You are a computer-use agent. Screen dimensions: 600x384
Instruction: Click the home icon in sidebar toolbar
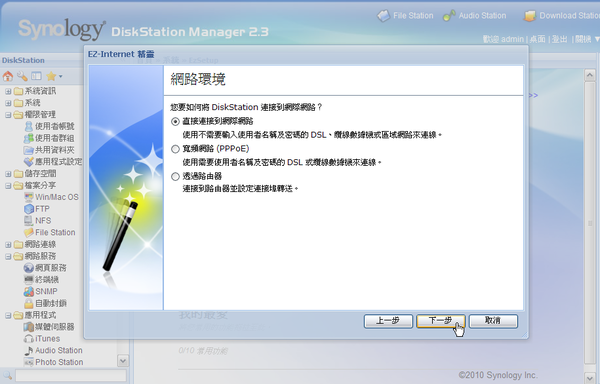point(8,76)
